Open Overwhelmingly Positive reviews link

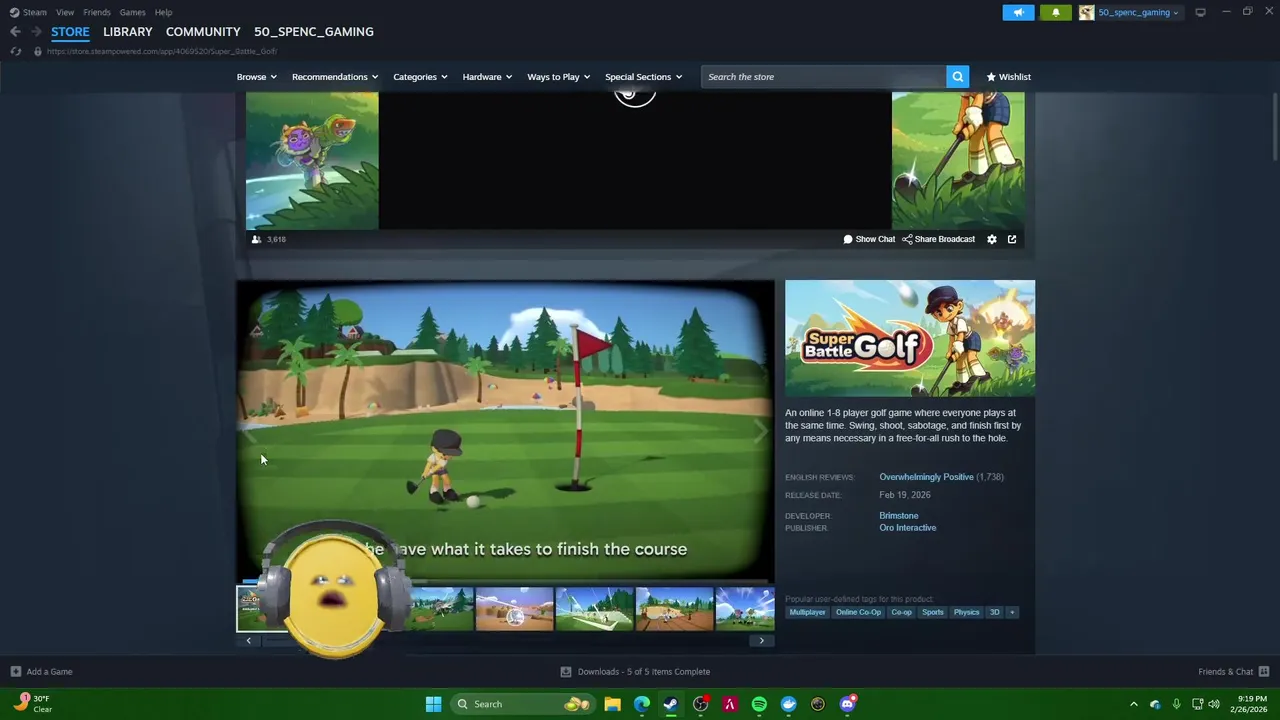click(926, 477)
